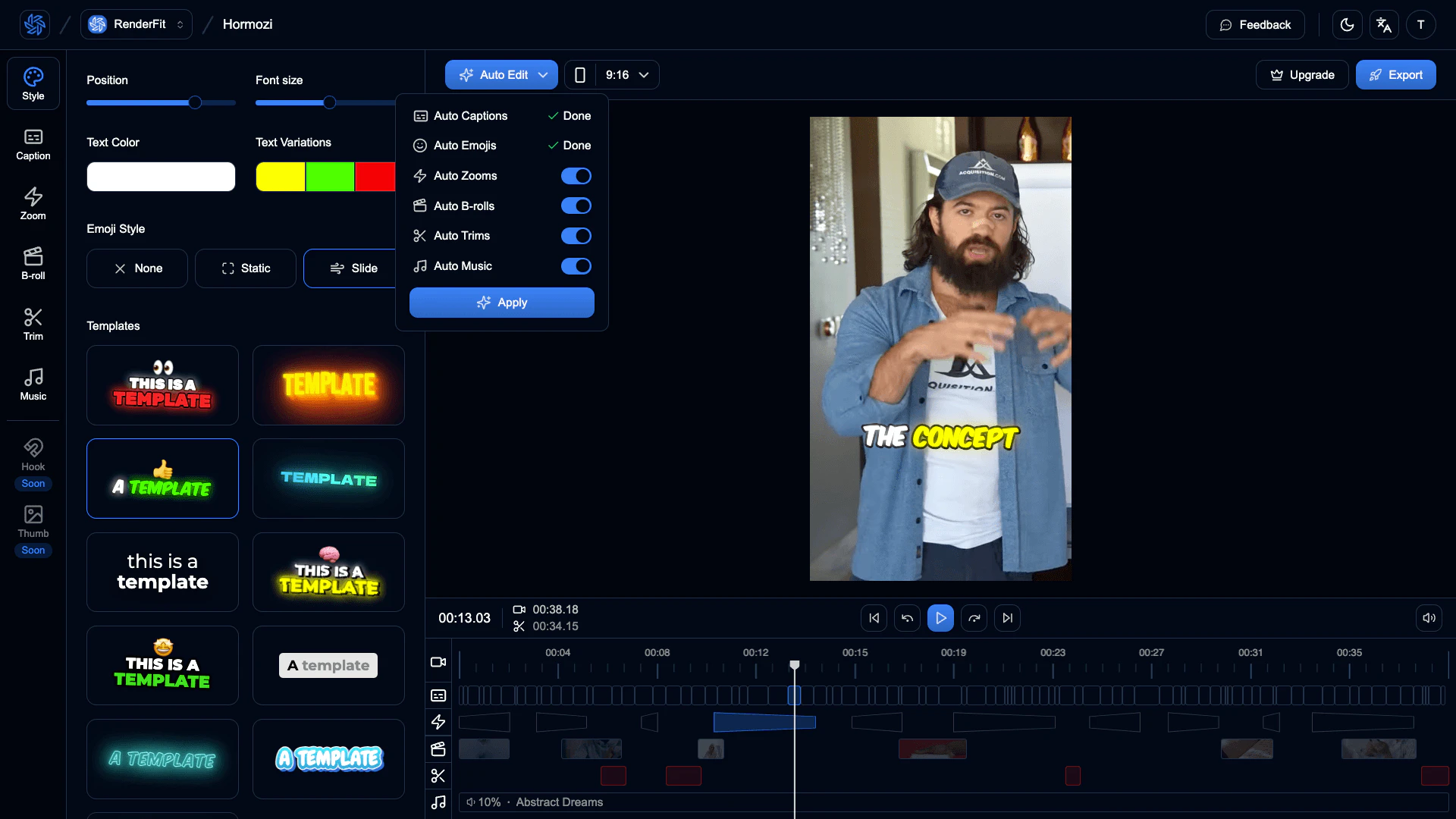Turn off Auto B-rolls

pyautogui.click(x=576, y=206)
